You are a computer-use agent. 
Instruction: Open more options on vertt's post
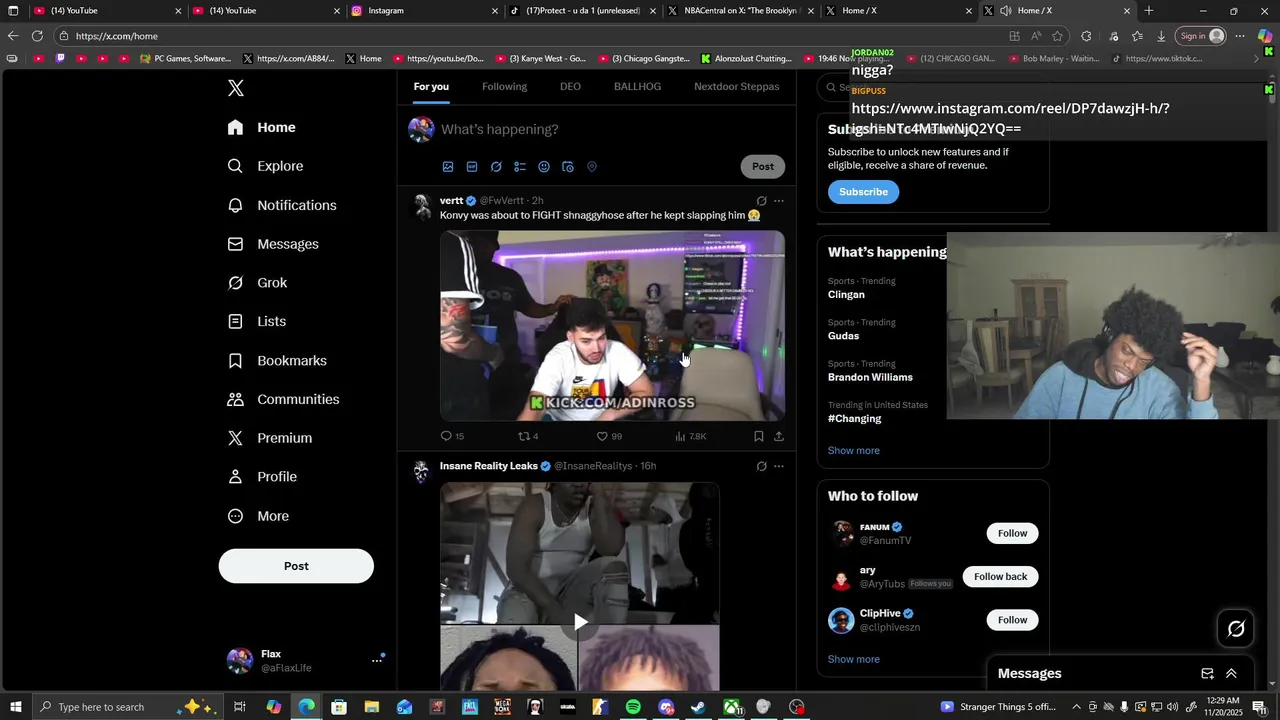[x=779, y=201]
